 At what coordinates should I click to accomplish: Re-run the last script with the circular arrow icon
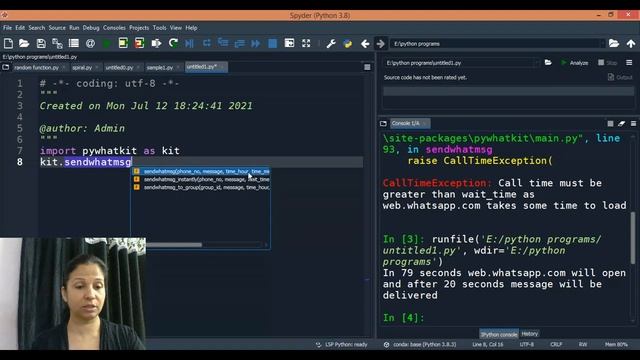(173, 43)
